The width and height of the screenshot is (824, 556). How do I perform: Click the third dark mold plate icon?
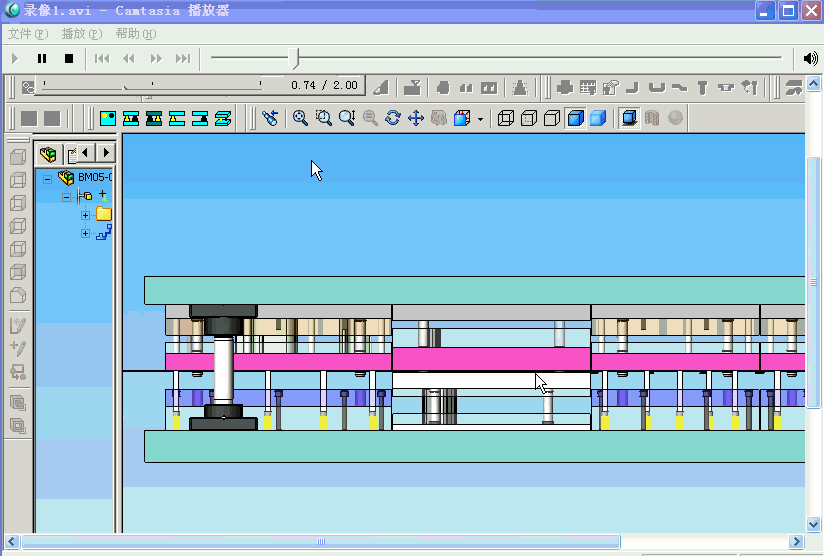(154, 118)
